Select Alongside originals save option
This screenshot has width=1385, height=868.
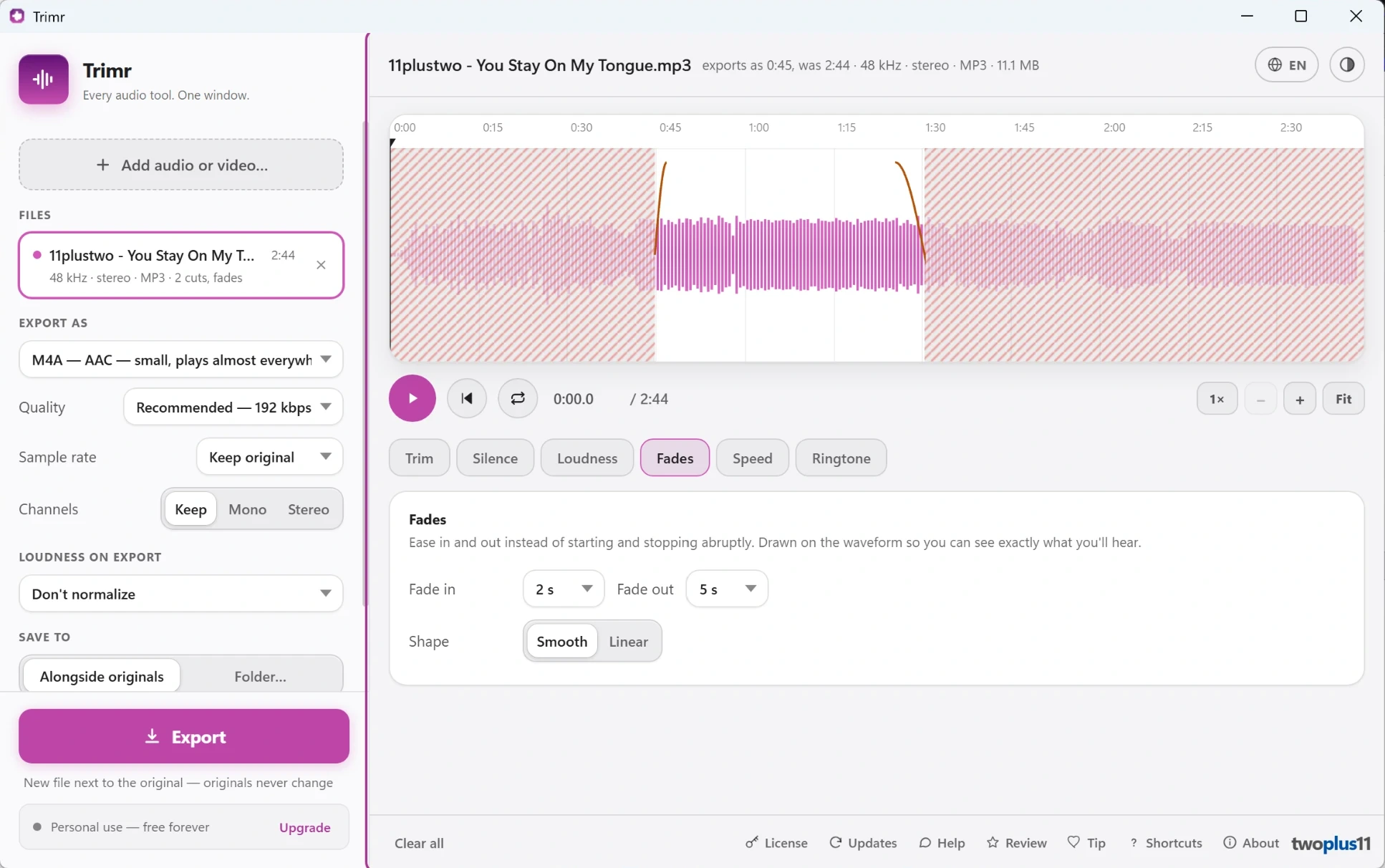(x=102, y=676)
